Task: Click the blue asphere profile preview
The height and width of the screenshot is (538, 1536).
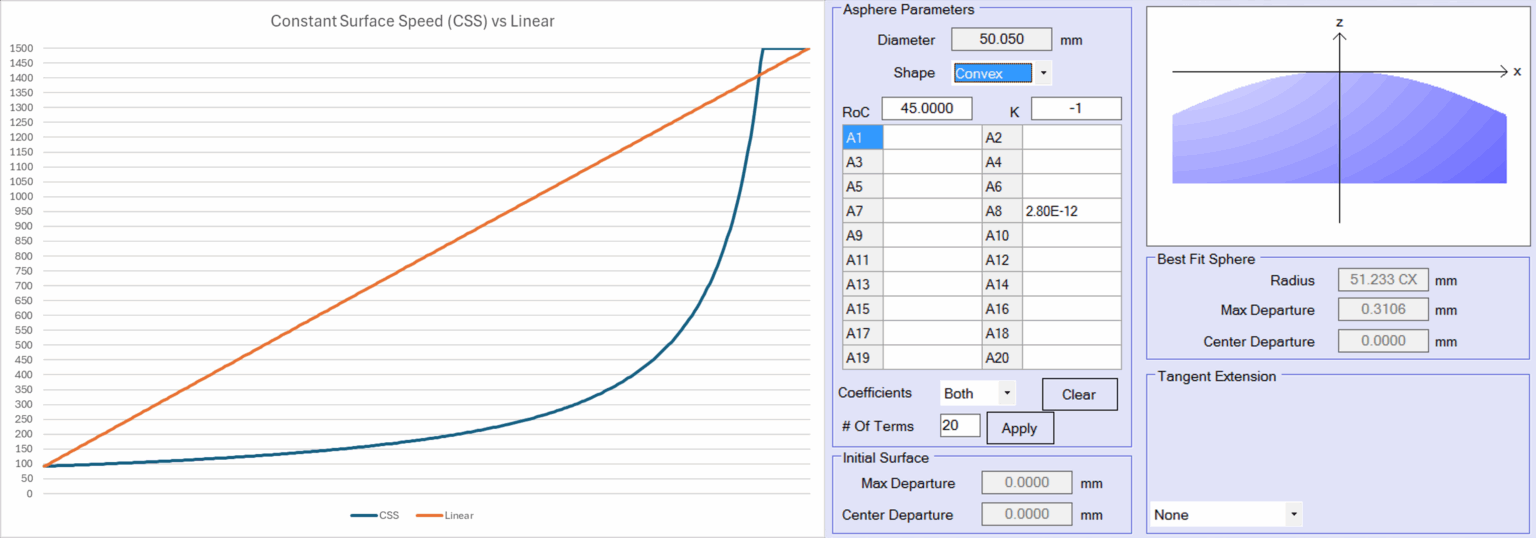Action: pos(1339,128)
